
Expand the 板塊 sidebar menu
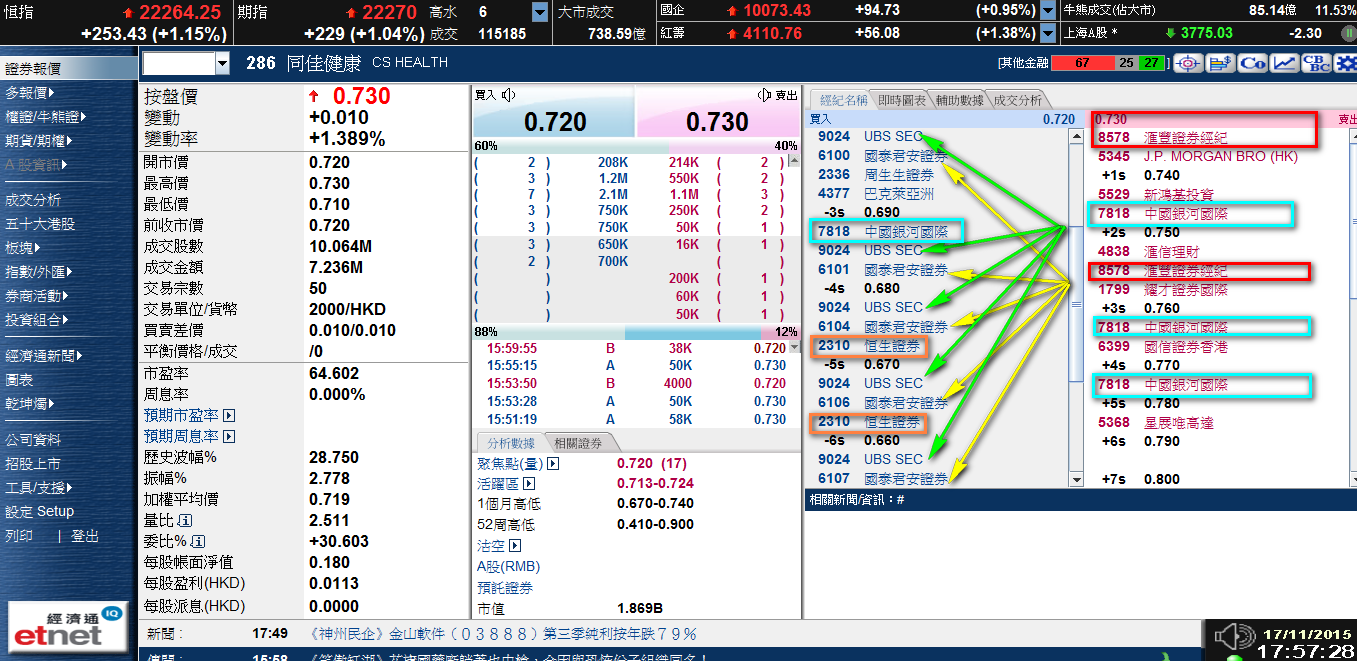tap(23, 248)
